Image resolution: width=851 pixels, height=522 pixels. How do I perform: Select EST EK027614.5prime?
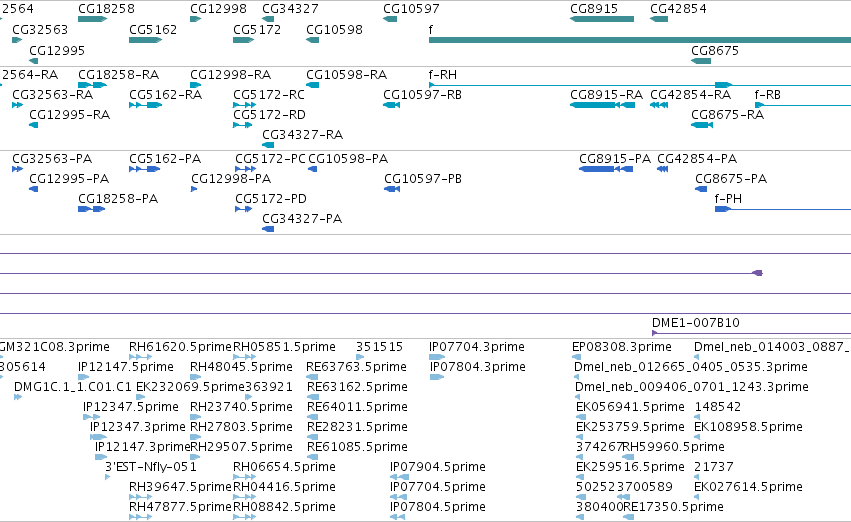(x=748, y=487)
